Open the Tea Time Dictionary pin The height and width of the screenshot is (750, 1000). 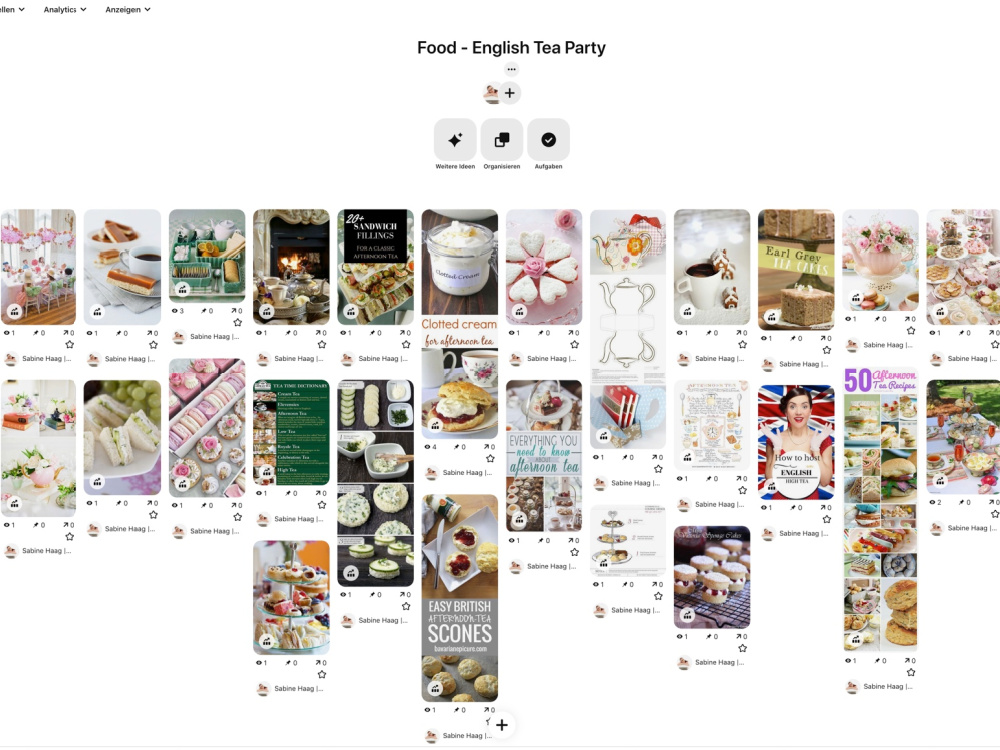291,433
